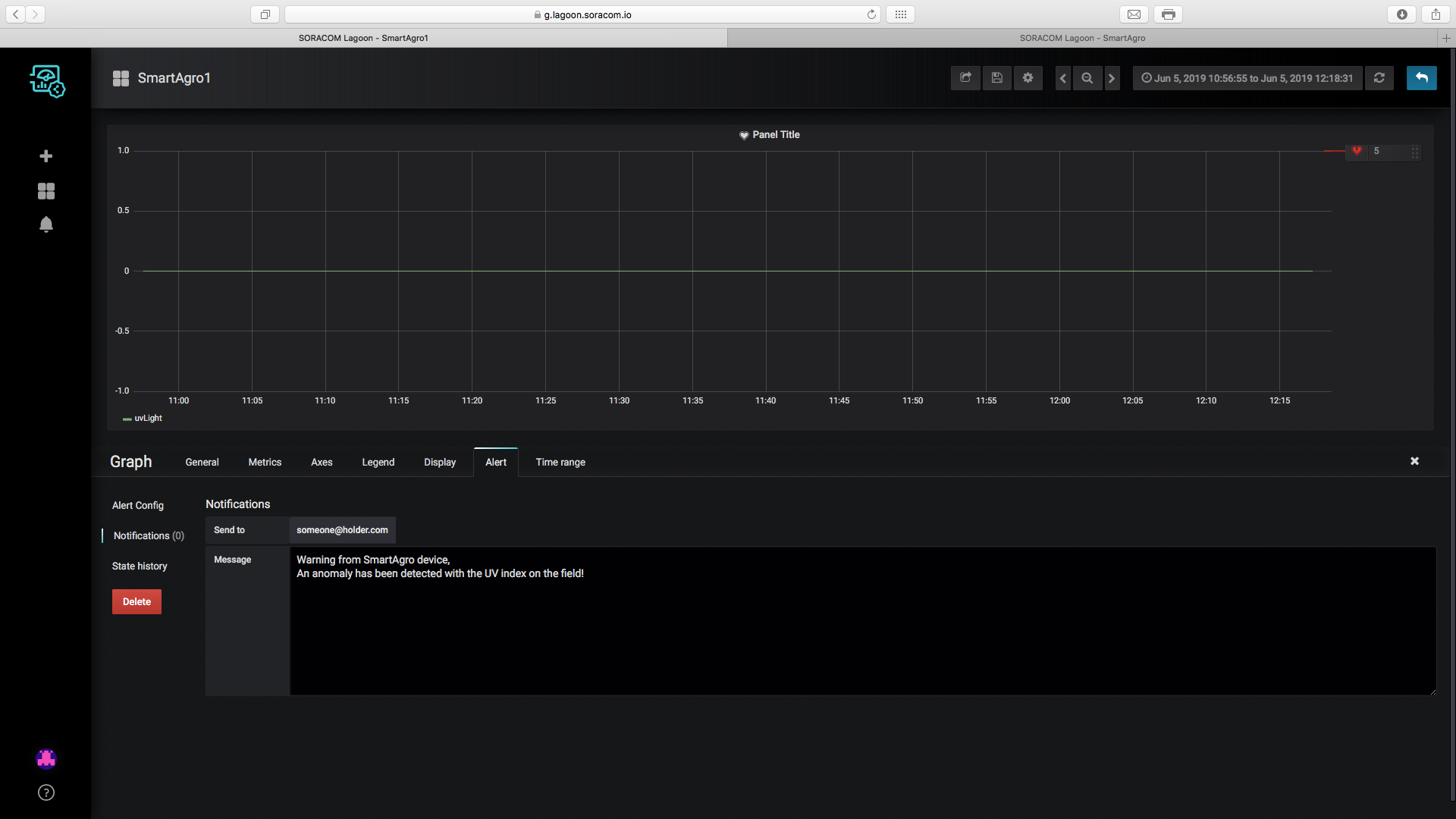1456x819 pixels.
Task: Open dashboard settings gear icon
Action: click(1028, 78)
